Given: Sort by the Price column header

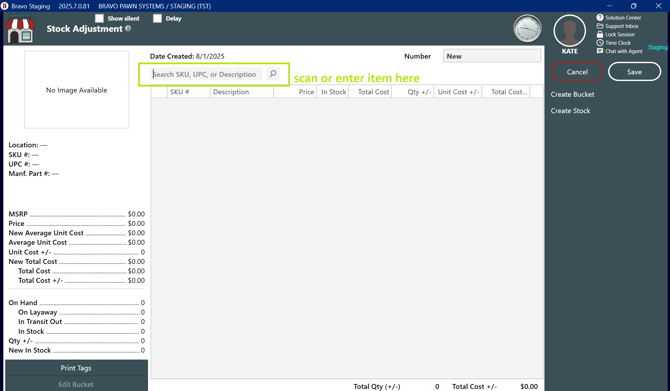Looking at the screenshot, I should tap(295, 92).
